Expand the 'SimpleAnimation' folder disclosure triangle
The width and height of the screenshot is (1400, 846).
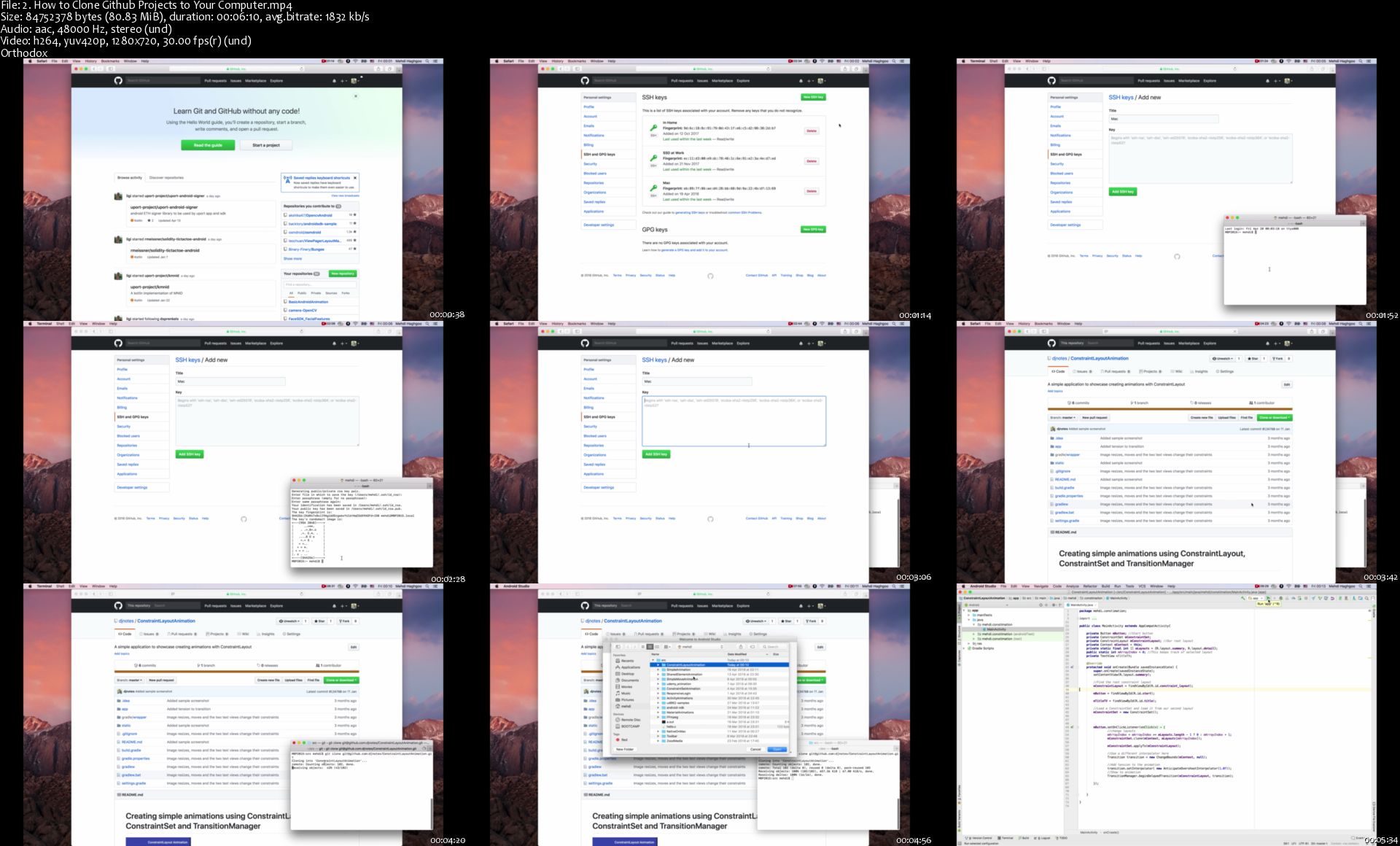pyautogui.click(x=658, y=670)
